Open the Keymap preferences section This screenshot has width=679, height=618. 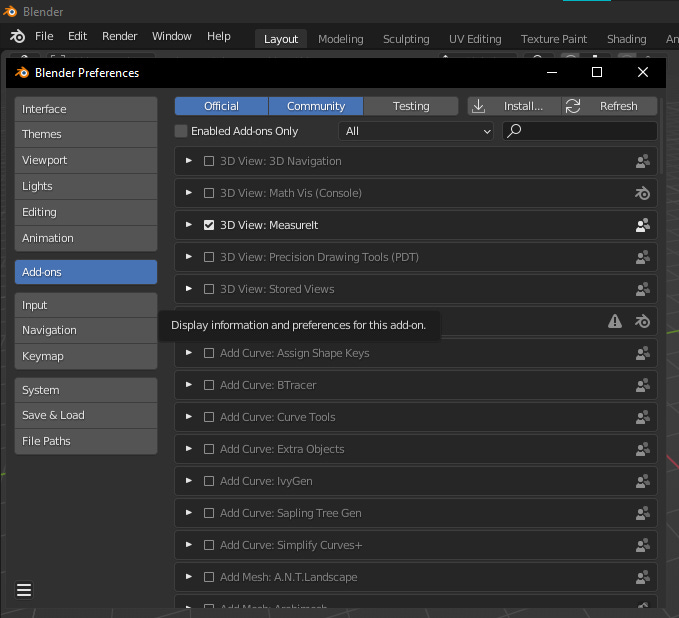[86, 356]
